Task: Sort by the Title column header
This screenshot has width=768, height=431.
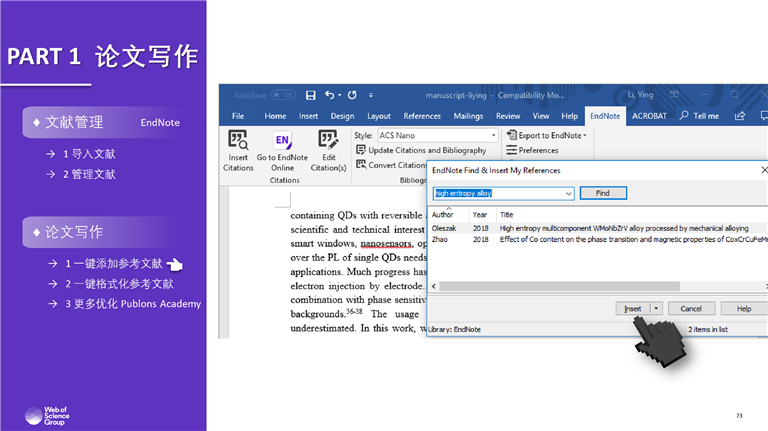Action: point(506,215)
